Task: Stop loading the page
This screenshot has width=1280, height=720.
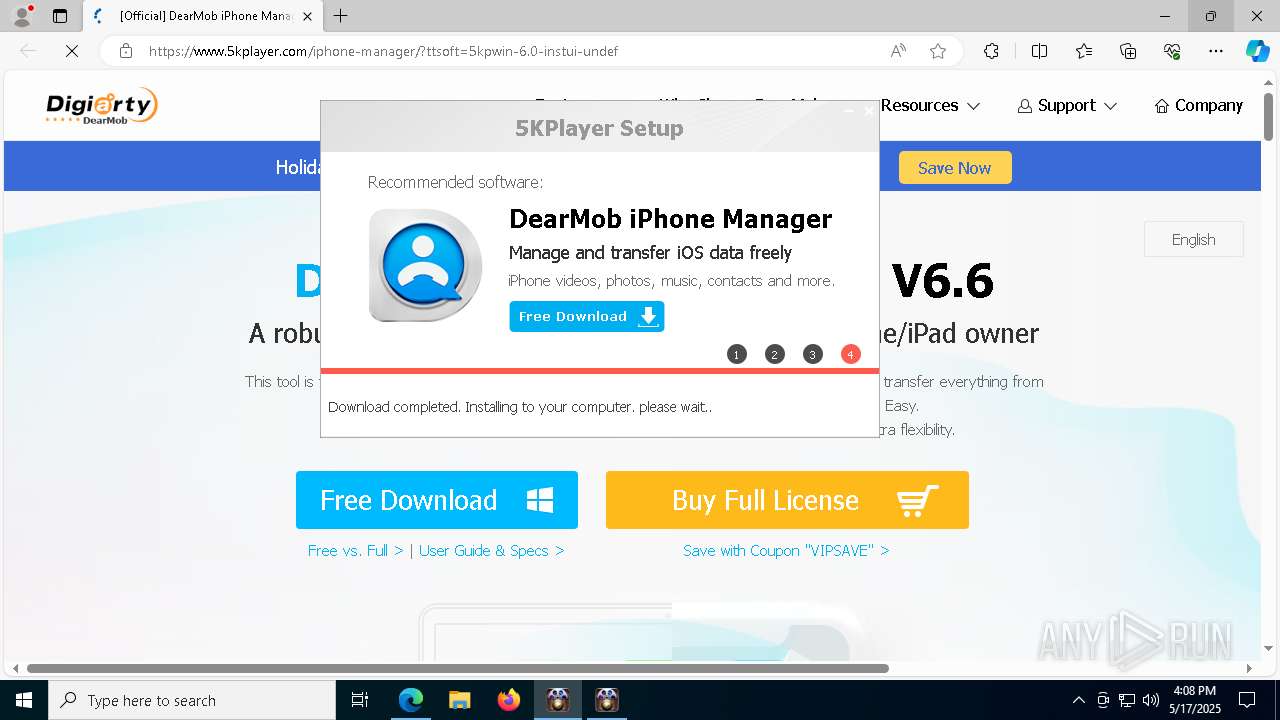Action: pyautogui.click(x=72, y=51)
